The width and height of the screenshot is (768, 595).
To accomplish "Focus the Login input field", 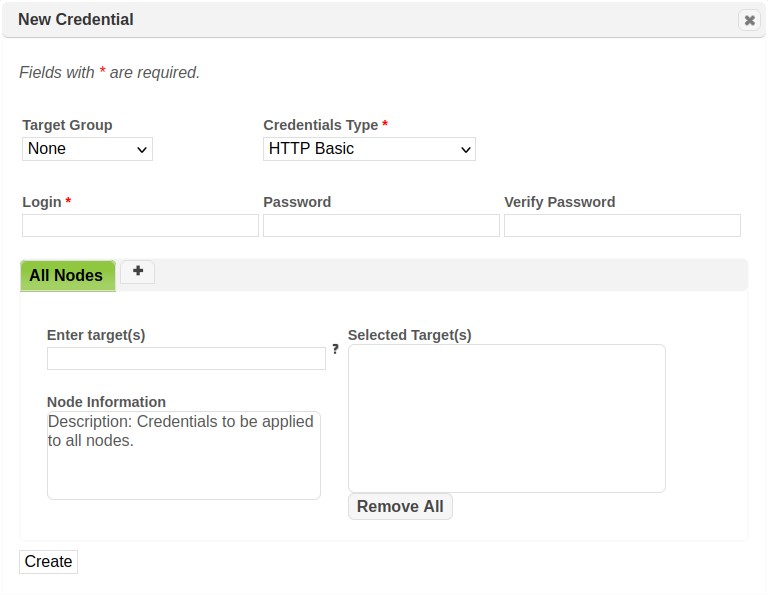I will [x=140, y=225].
